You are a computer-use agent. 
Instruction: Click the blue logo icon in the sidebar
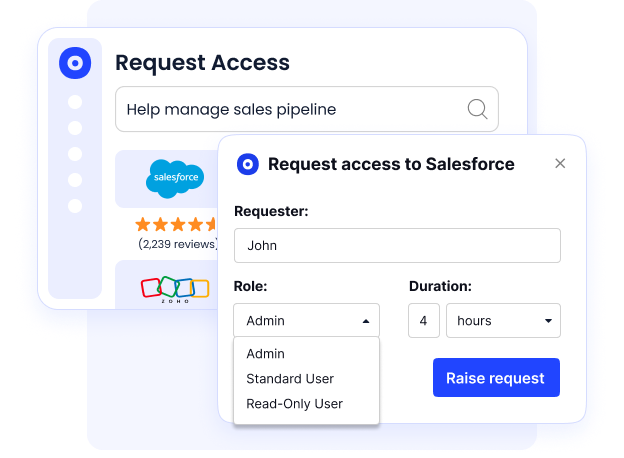[75, 63]
